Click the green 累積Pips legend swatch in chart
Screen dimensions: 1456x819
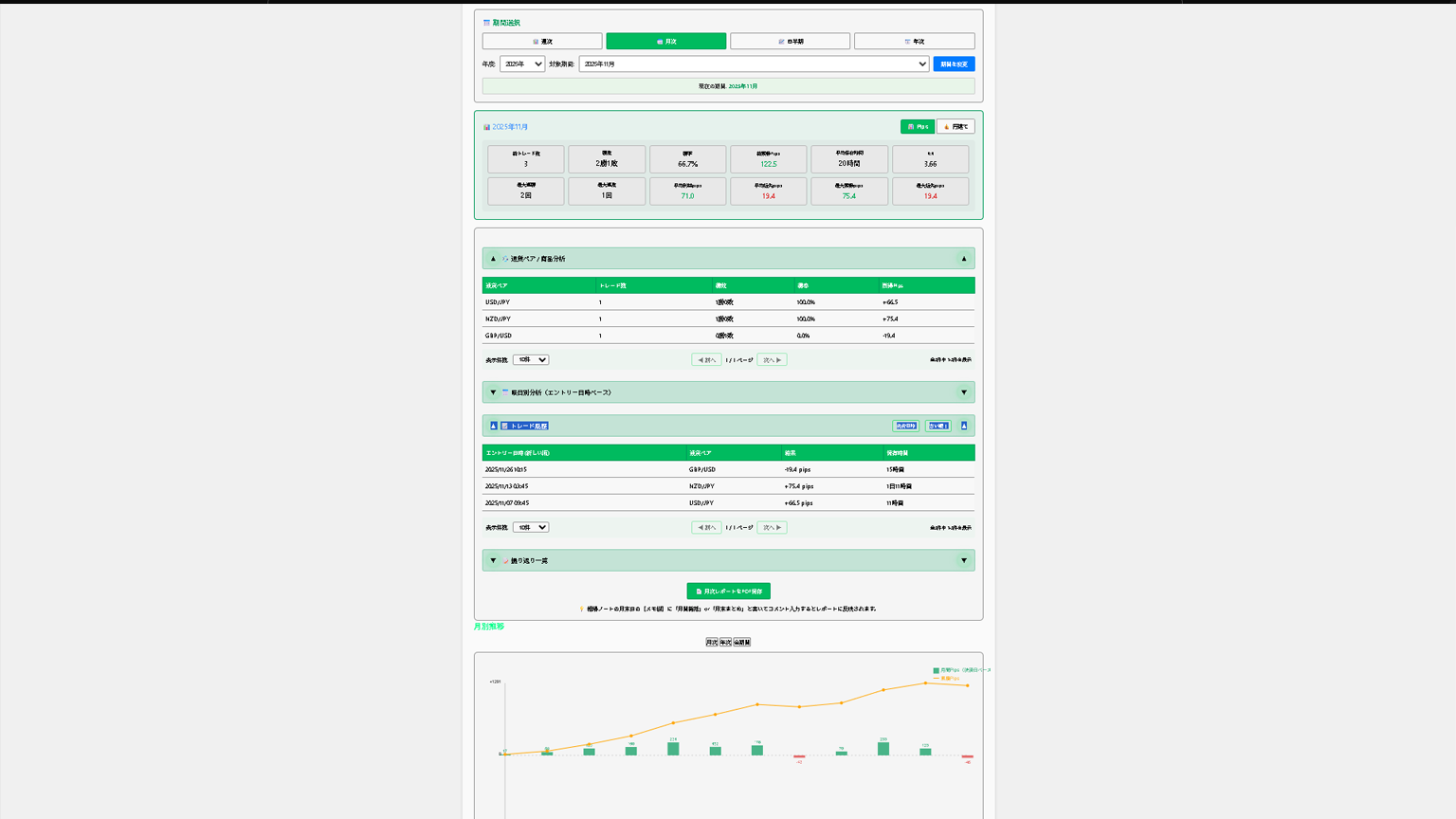936,670
